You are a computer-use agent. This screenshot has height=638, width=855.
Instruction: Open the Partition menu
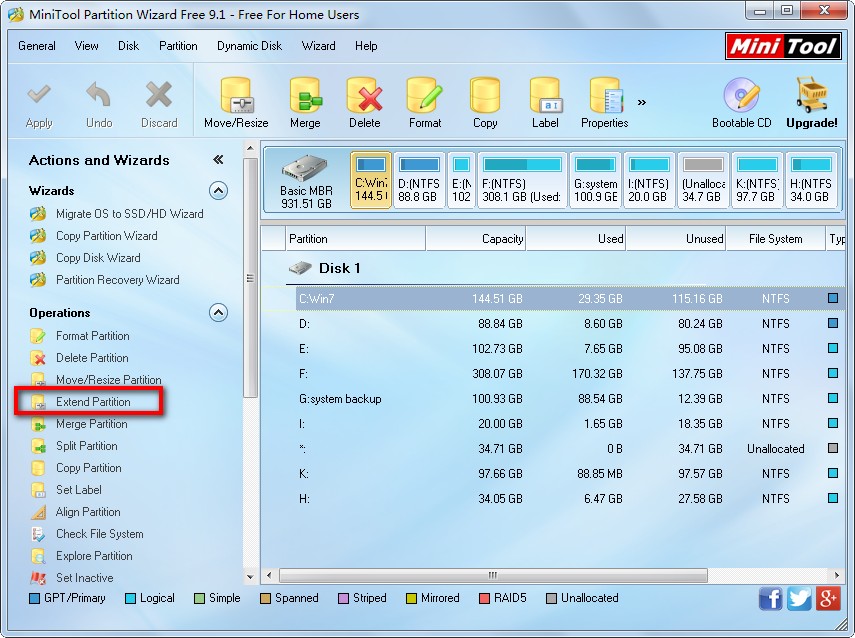[x=178, y=46]
